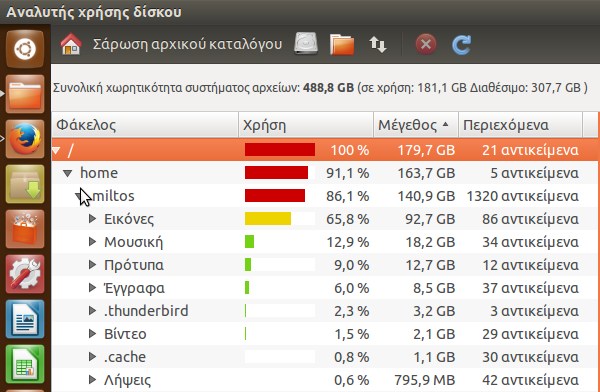Screen dimensions: 600x392
Task: Sort by Φάκελος column header
Action: click(145, 125)
